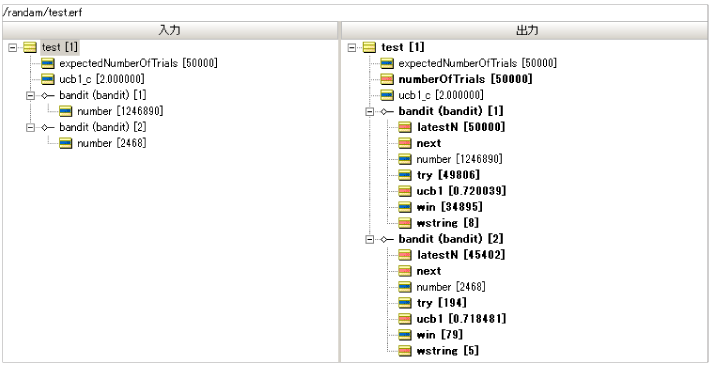Collapse bandit [2] node in output panel
The height and width of the screenshot is (369, 710).
[369, 239]
